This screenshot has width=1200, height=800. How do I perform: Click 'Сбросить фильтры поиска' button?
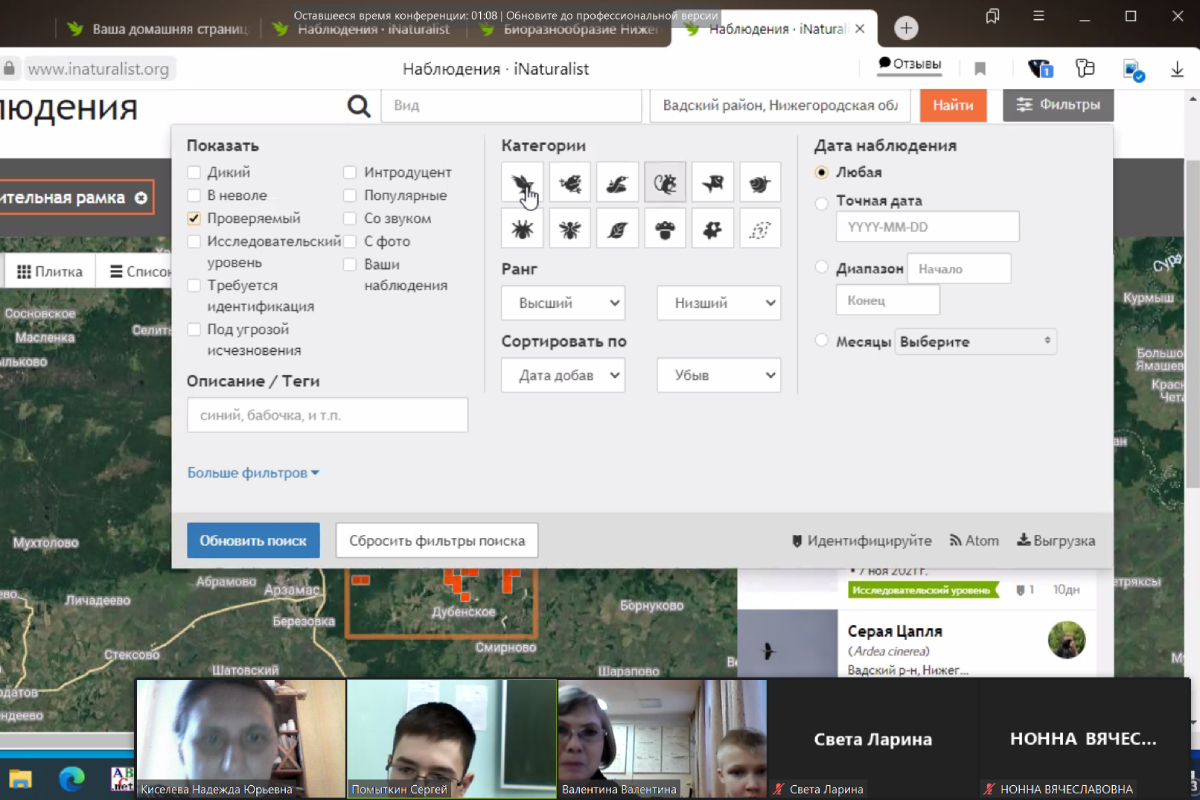click(x=437, y=540)
